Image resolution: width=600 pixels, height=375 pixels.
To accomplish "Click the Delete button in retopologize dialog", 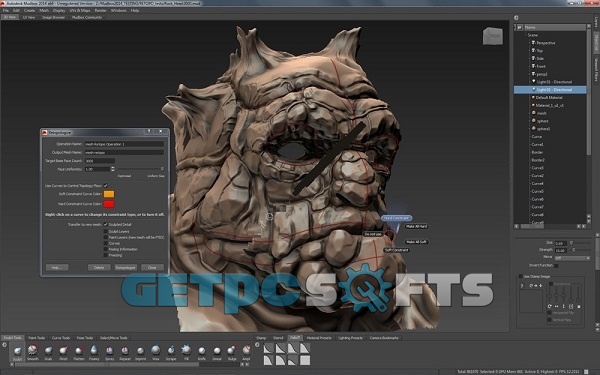I will [99, 267].
